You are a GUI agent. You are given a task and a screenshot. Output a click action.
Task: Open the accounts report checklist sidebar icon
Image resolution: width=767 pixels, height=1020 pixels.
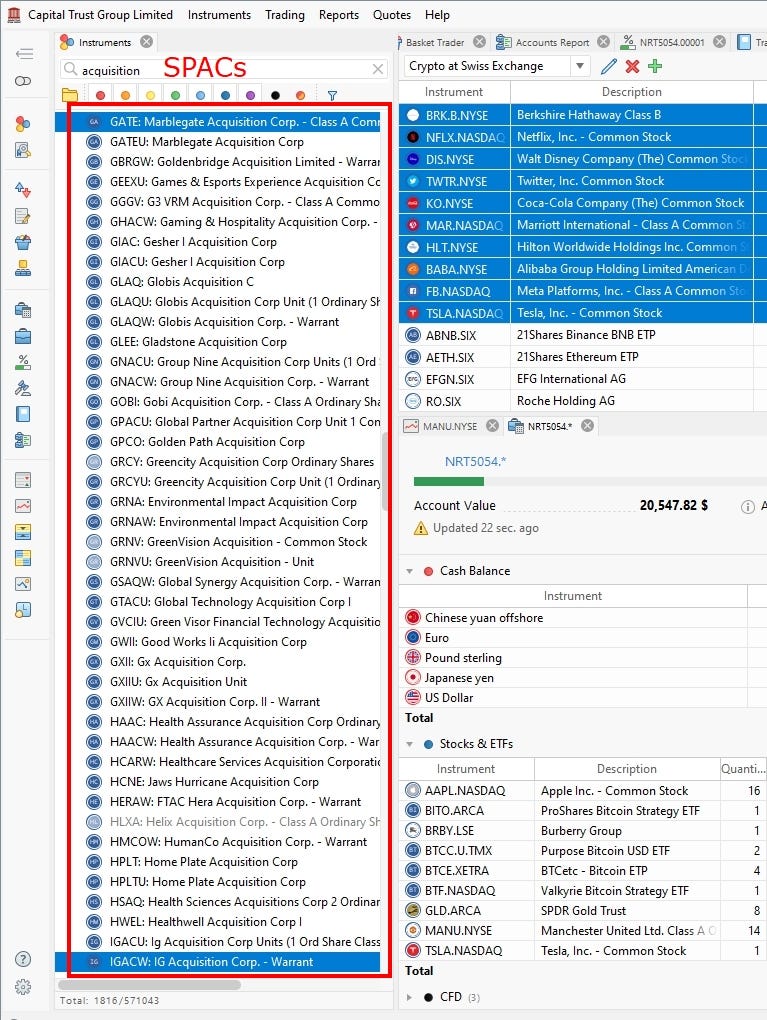(x=23, y=440)
